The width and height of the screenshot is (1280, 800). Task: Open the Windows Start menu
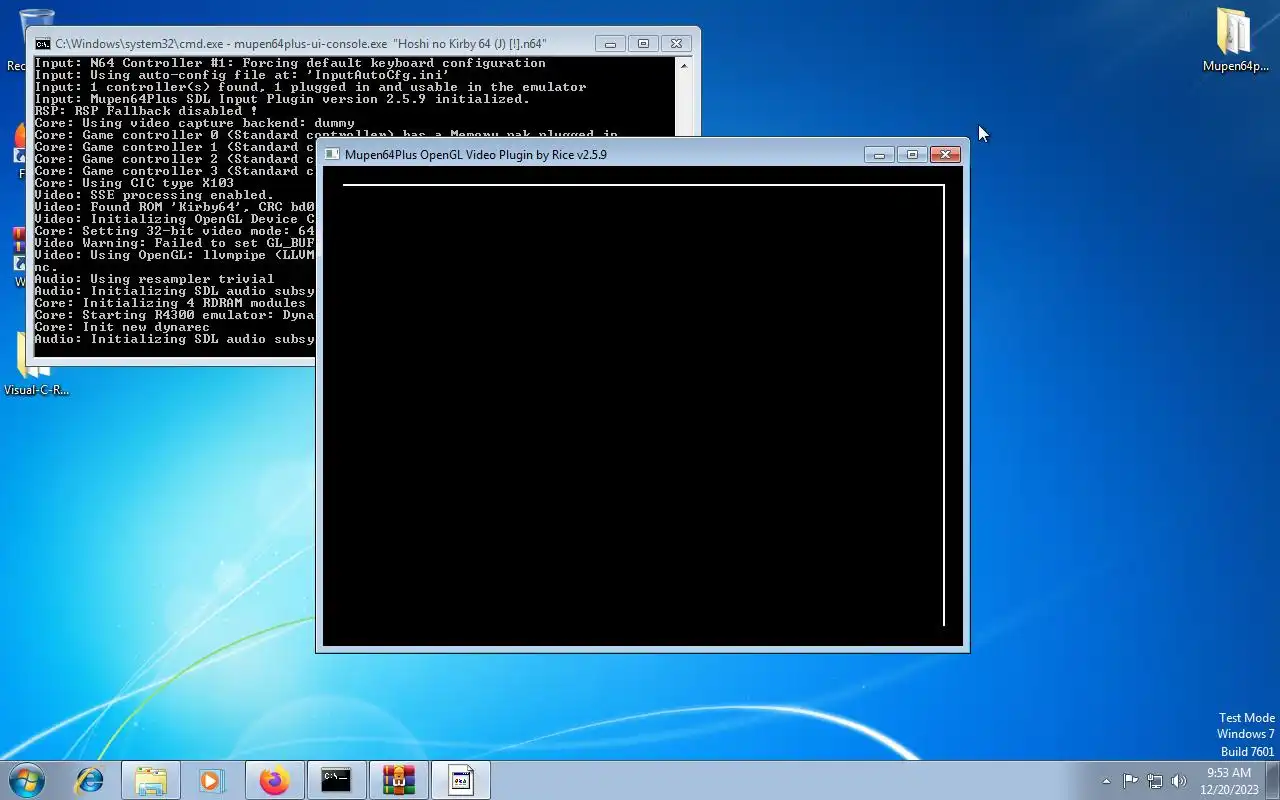point(26,780)
